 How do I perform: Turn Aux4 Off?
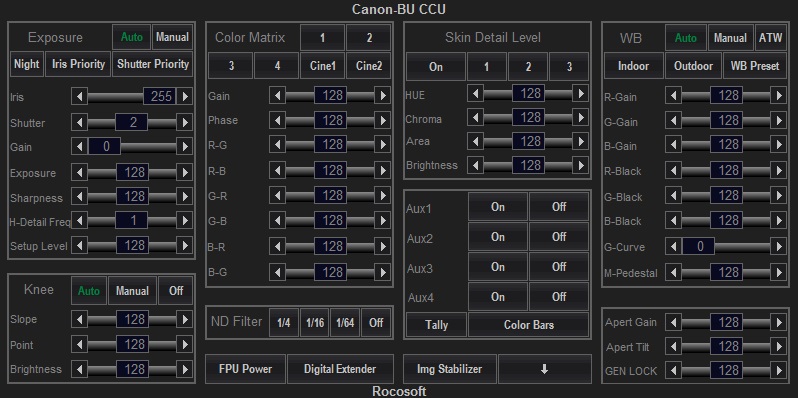coord(559,297)
